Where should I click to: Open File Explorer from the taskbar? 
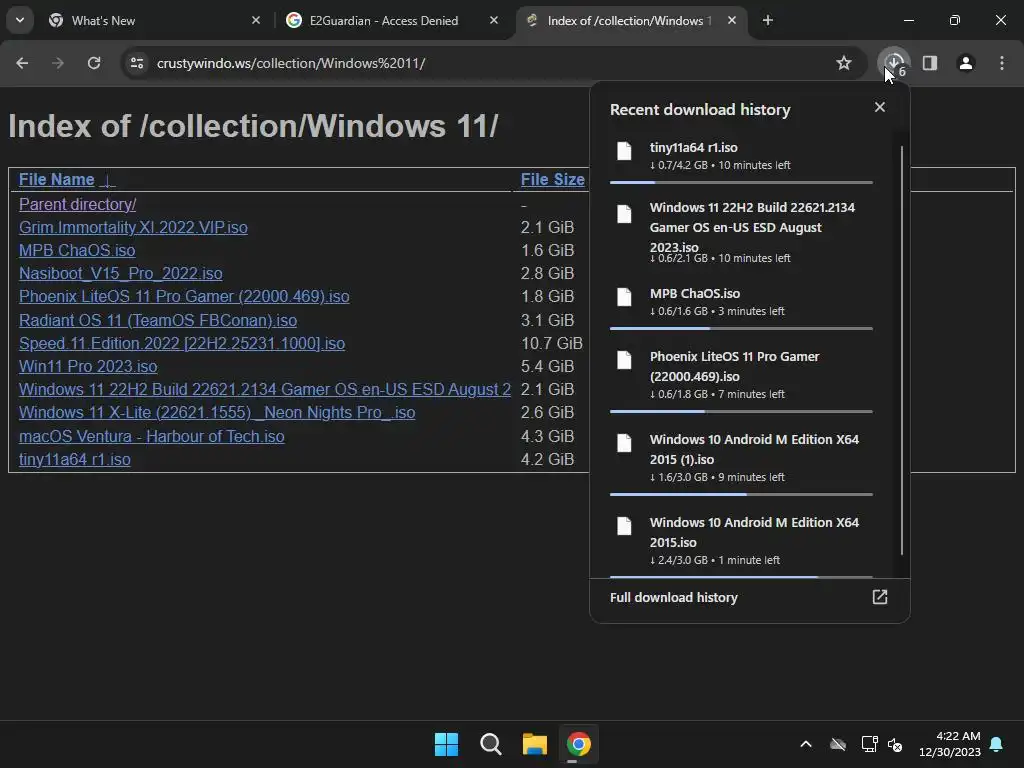click(x=535, y=744)
